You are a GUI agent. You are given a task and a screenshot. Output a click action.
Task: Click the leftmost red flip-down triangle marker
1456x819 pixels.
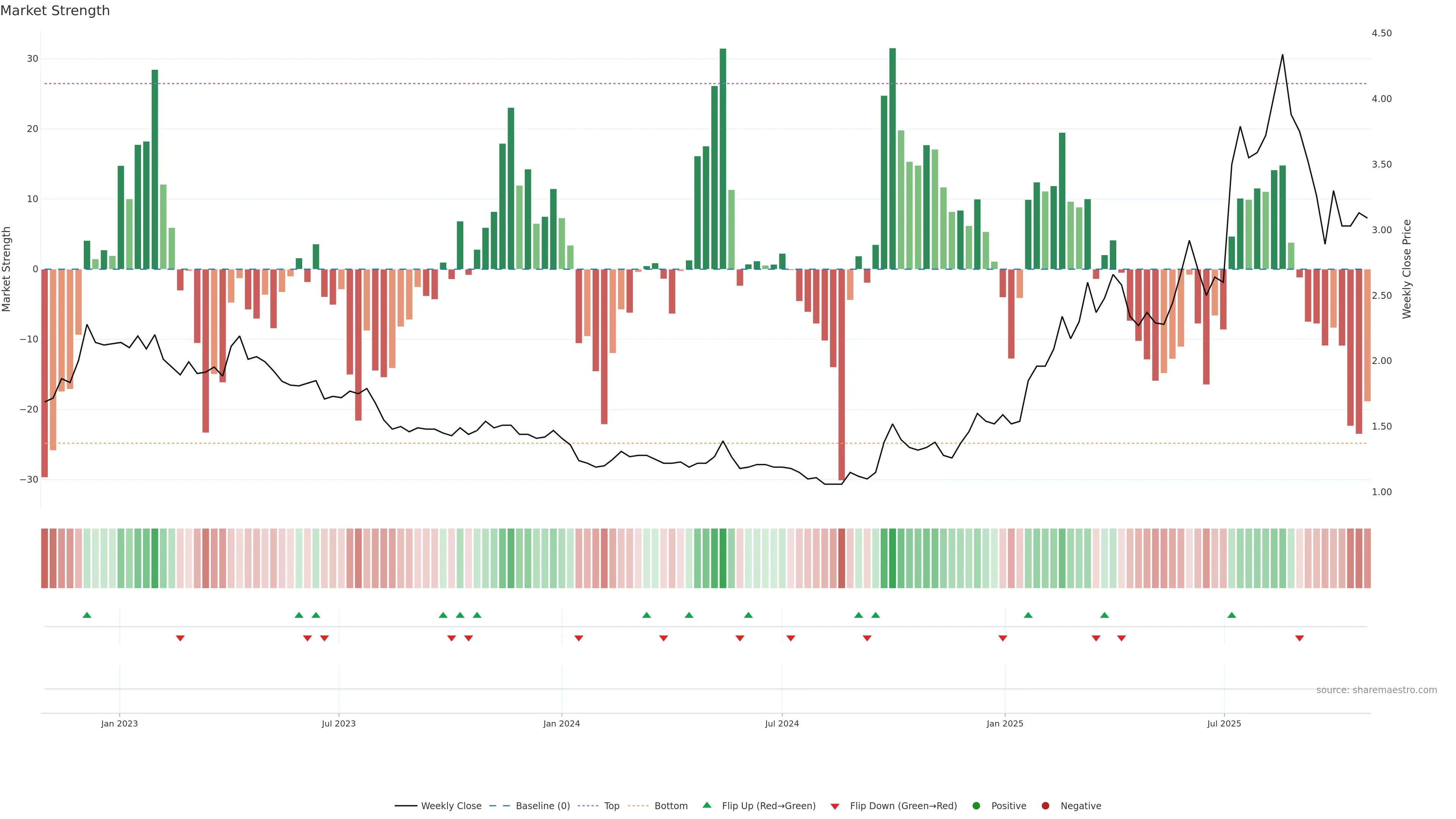tap(180, 638)
